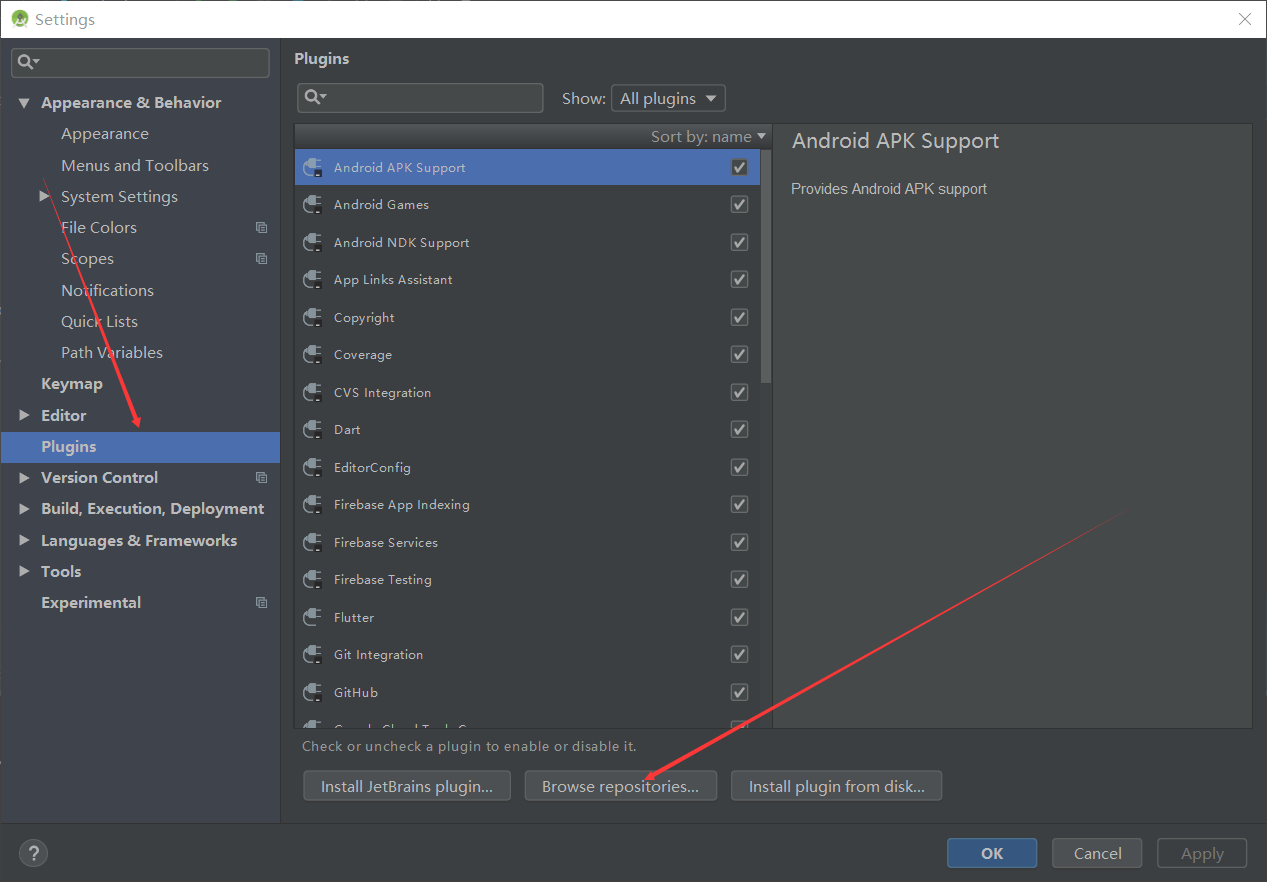Click the Dart plugin icon
Image resolution: width=1267 pixels, height=882 pixels.
click(x=312, y=429)
